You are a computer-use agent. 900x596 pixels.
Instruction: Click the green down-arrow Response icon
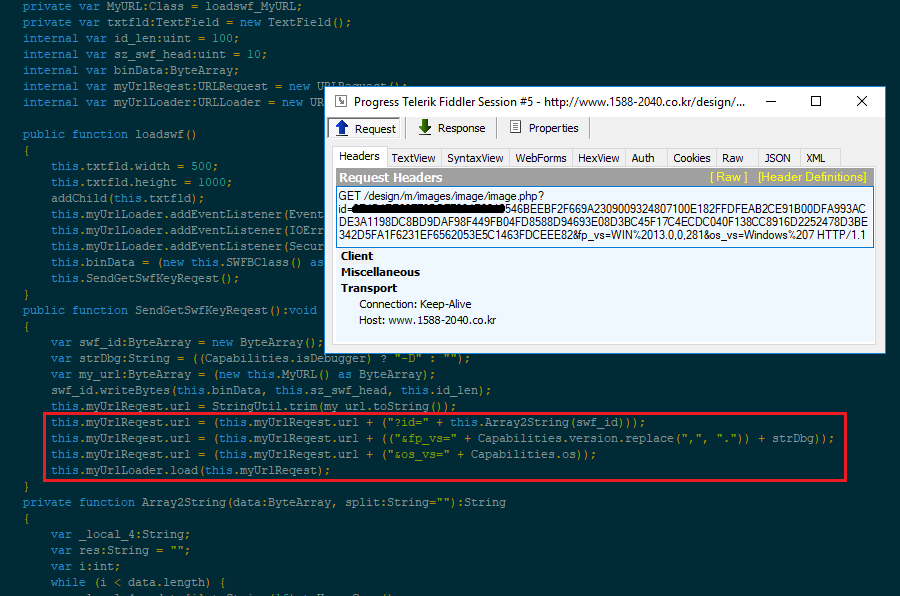[425, 127]
